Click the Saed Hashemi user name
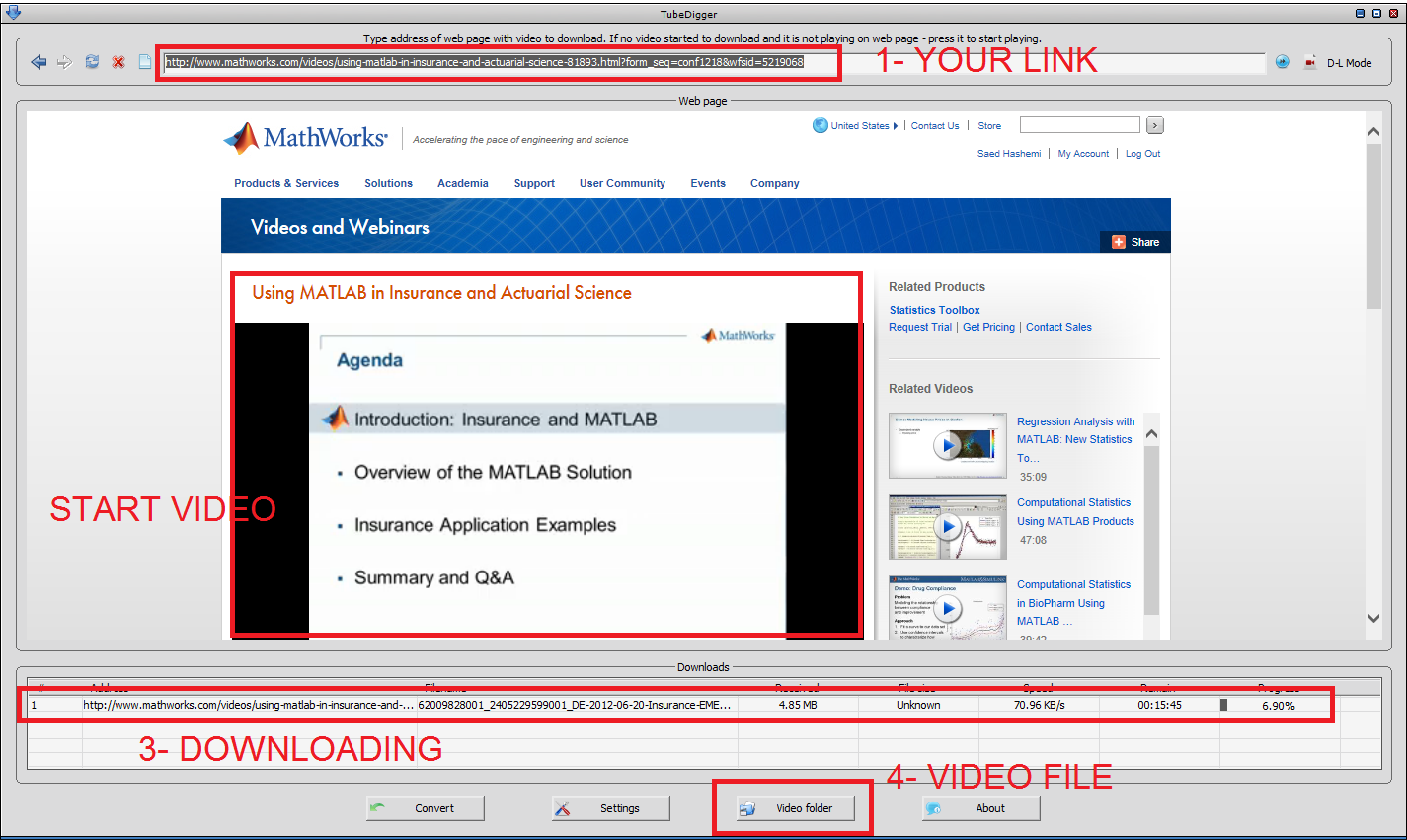The width and height of the screenshot is (1407, 840). tap(1009, 154)
